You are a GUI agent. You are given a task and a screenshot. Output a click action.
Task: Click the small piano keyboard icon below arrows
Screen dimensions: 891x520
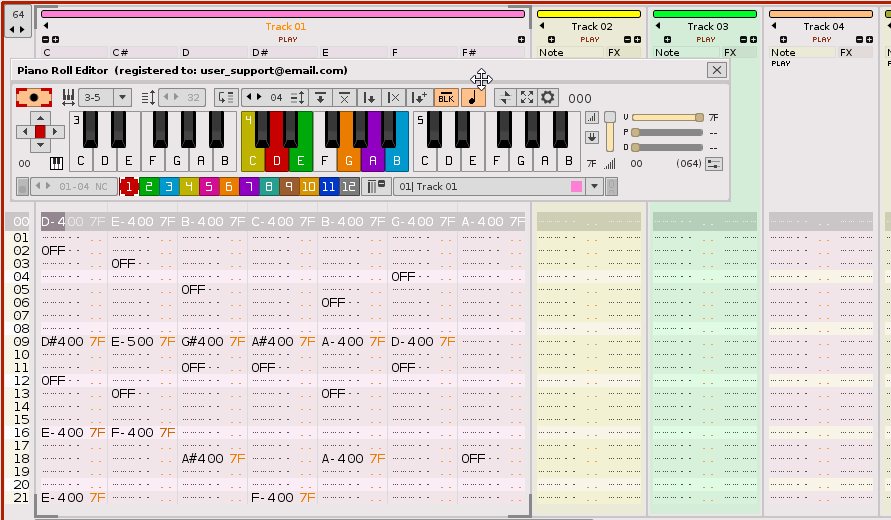click(x=57, y=163)
